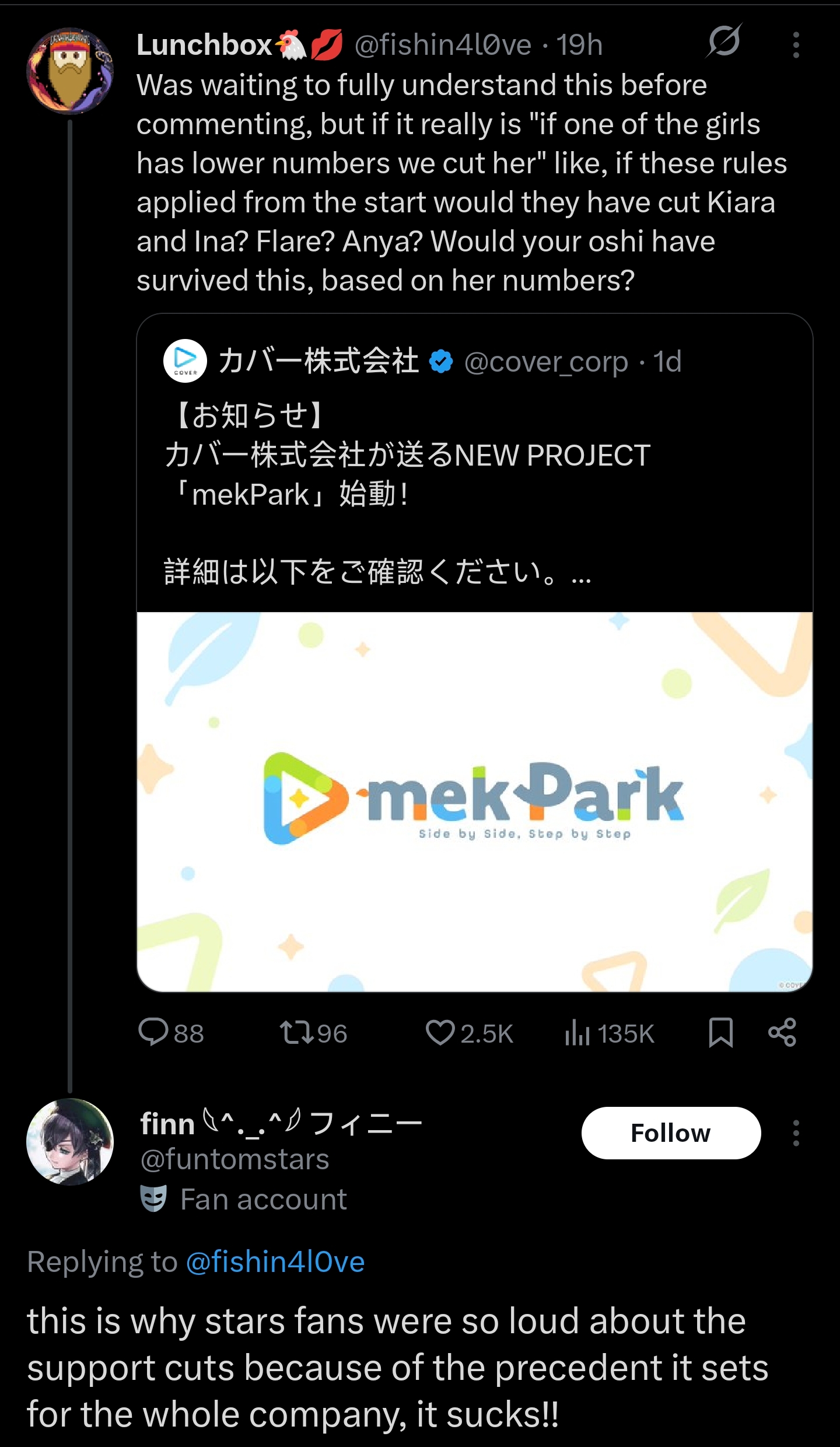Click the reply icon showing 88
840x1447 pixels.
click(x=171, y=1033)
